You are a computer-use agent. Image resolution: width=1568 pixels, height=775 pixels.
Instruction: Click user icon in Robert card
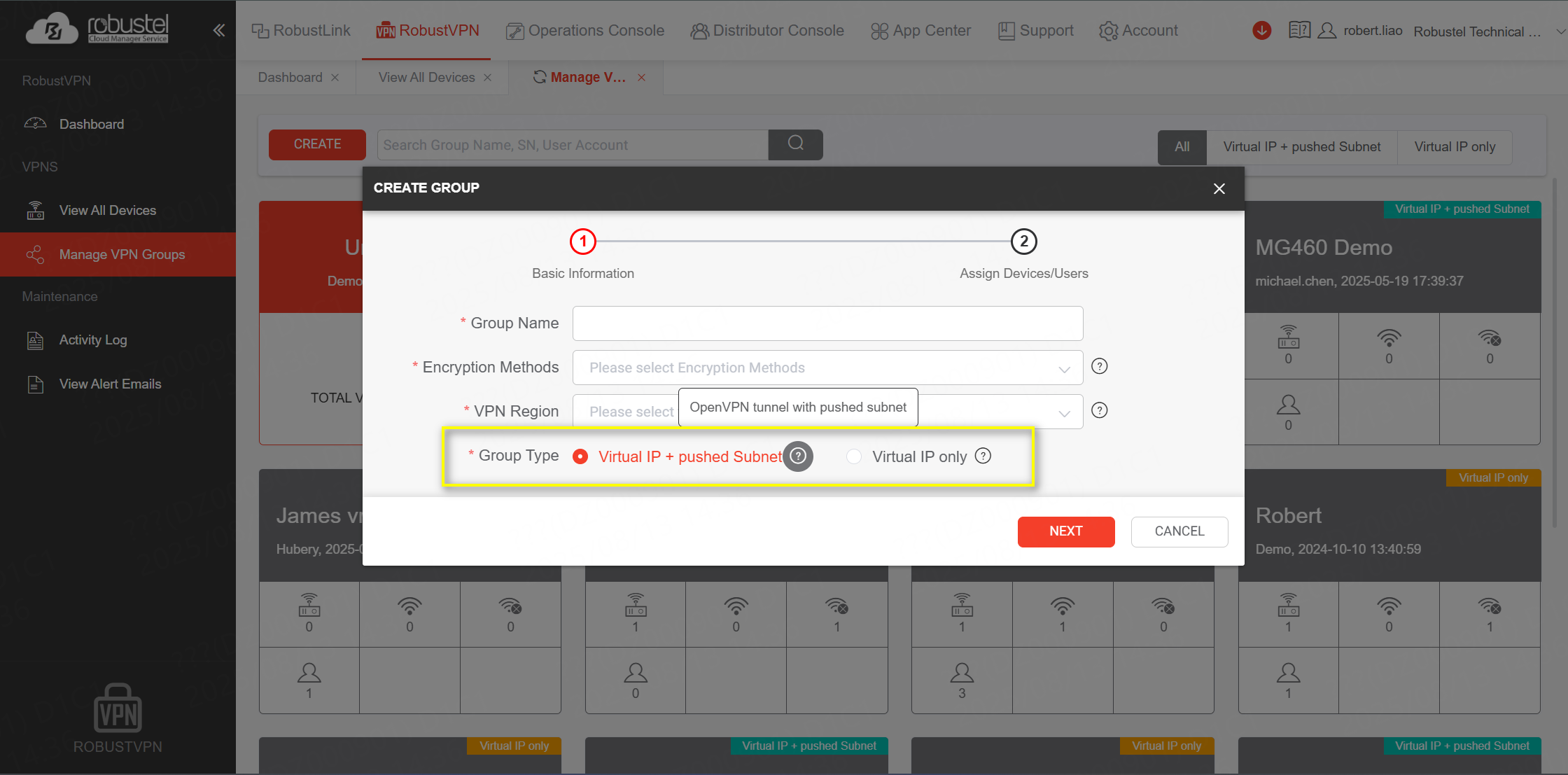tap(1288, 673)
